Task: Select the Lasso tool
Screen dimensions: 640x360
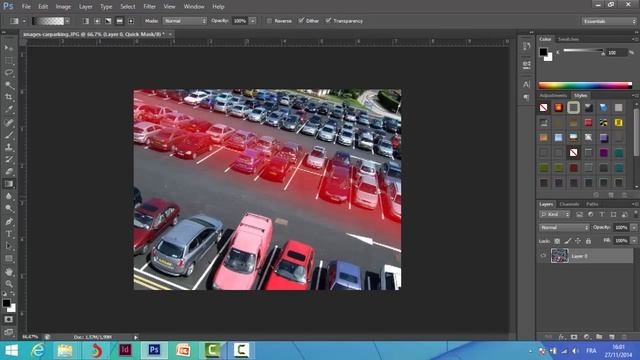Action: coord(9,73)
